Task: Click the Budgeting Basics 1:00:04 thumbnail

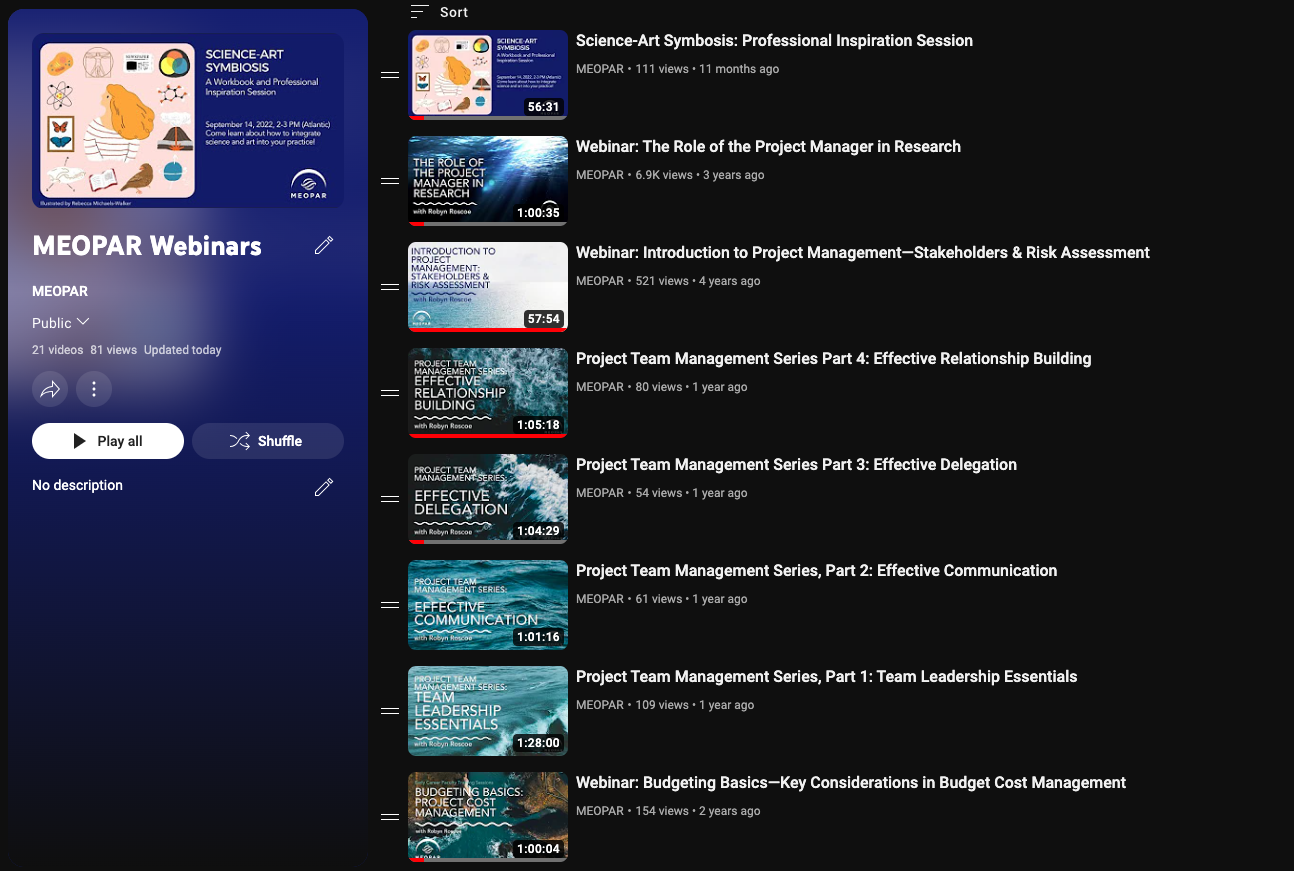Action: click(488, 817)
